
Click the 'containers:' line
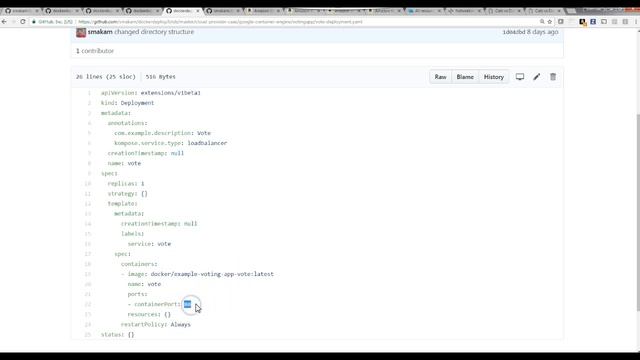pyautogui.click(x=139, y=264)
